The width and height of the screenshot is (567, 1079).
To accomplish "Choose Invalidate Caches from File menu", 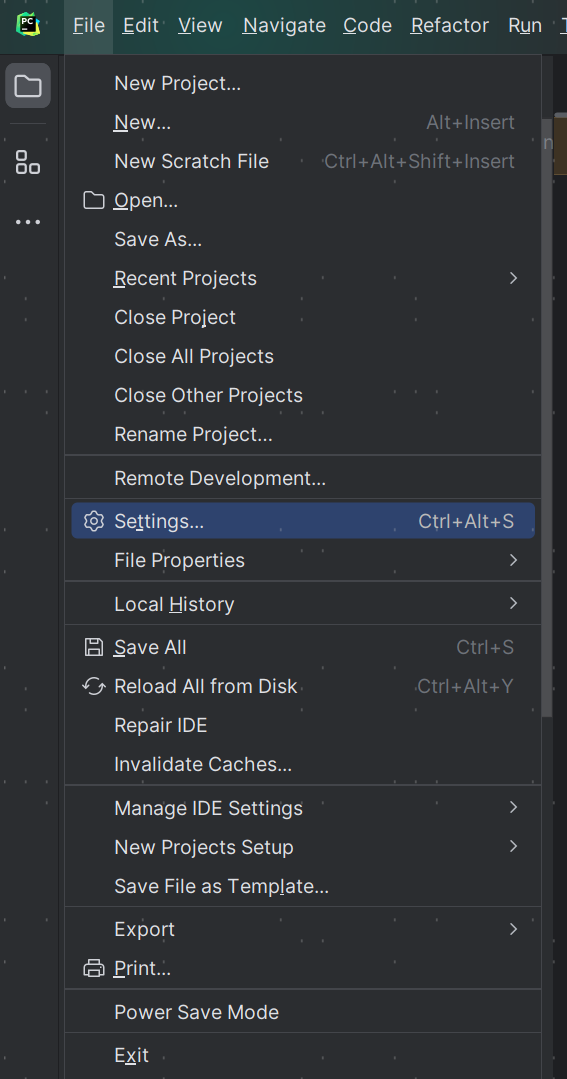I will 303,765.
